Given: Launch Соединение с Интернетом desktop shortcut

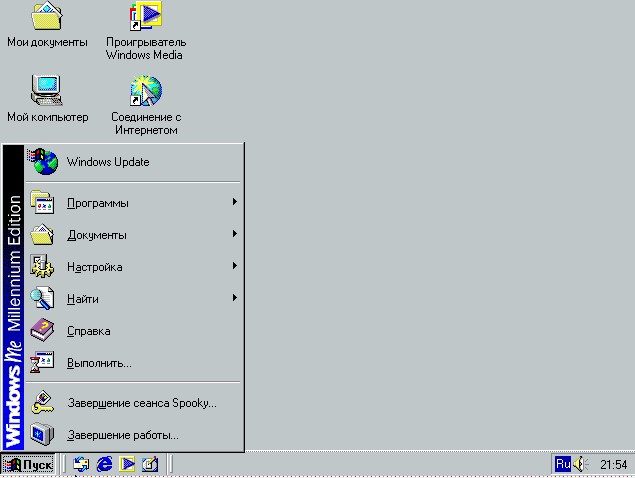Looking at the screenshot, I should (x=146, y=91).
